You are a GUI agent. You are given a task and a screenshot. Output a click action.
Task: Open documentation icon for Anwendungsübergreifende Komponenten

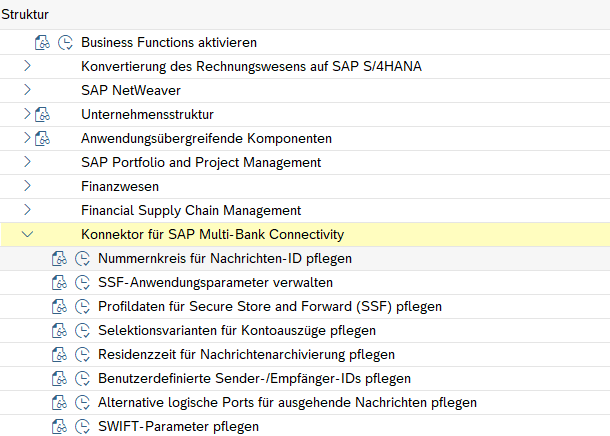tap(42, 139)
